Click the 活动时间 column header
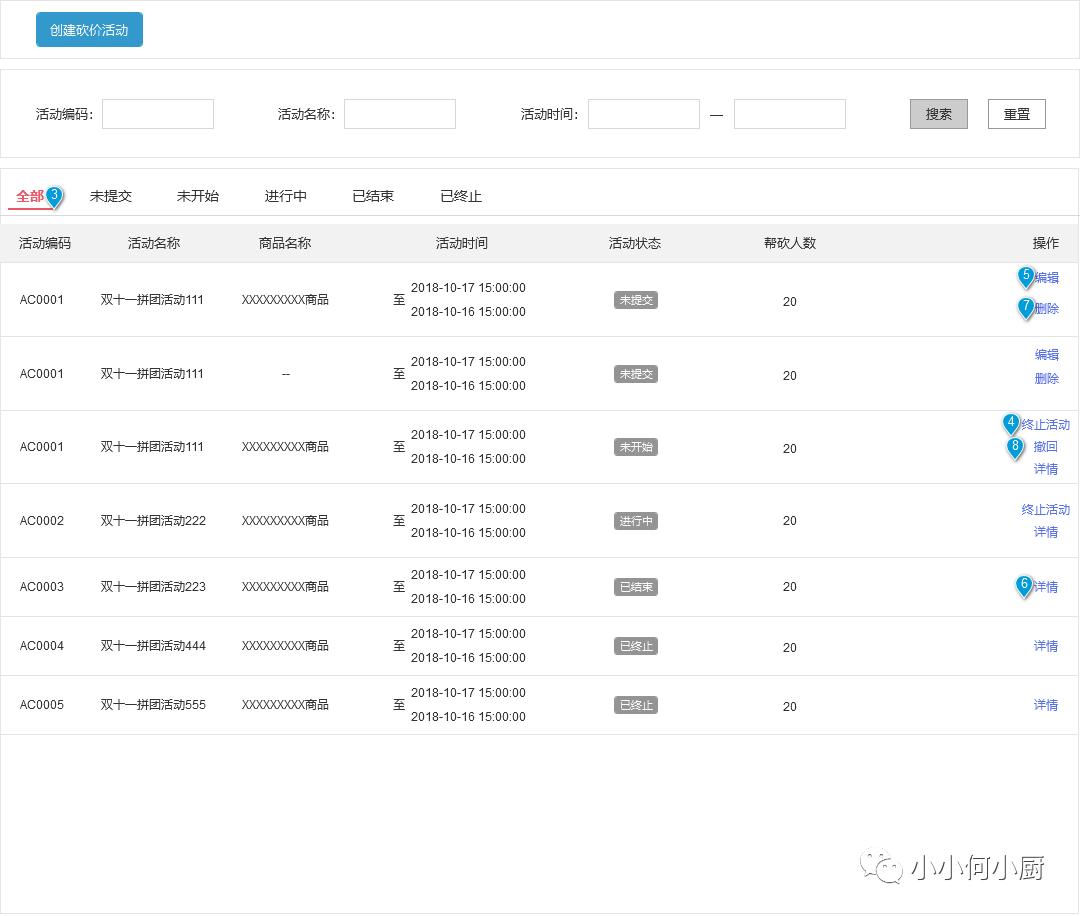The image size is (1080, 916). pos(461,243)
